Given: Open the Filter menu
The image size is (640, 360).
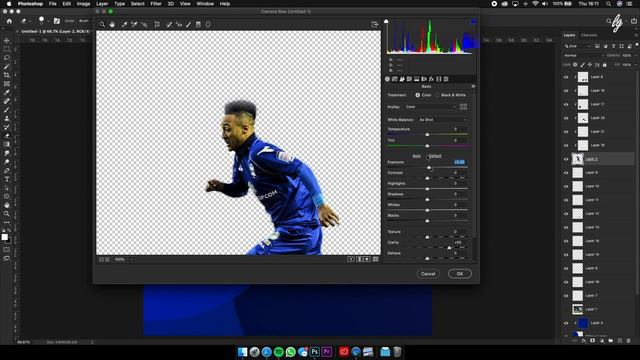Looking at the screenshot, I should pyautogui.click(x=156, y=4).
